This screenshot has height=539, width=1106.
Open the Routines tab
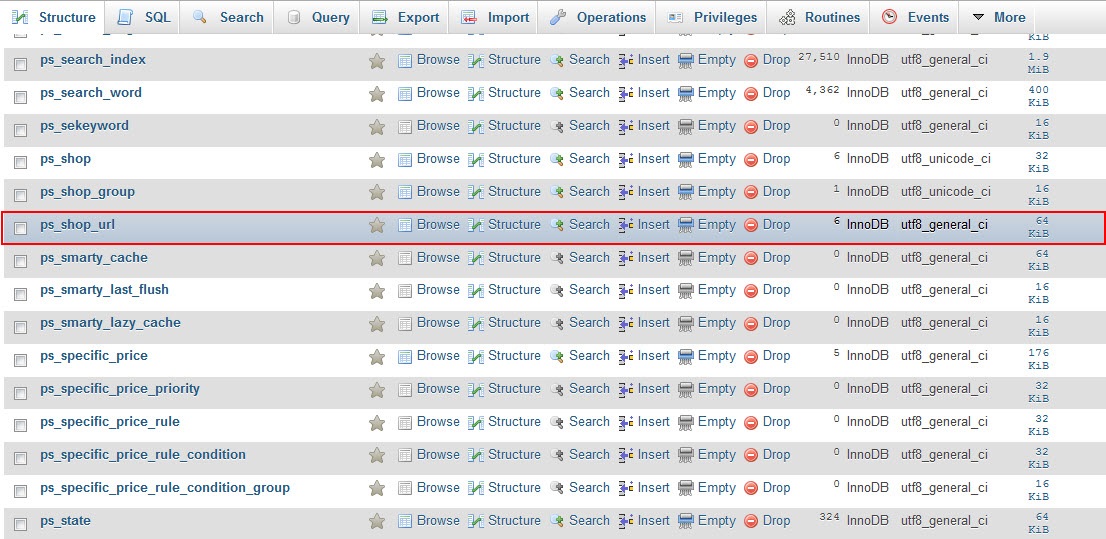coord(820,17)
